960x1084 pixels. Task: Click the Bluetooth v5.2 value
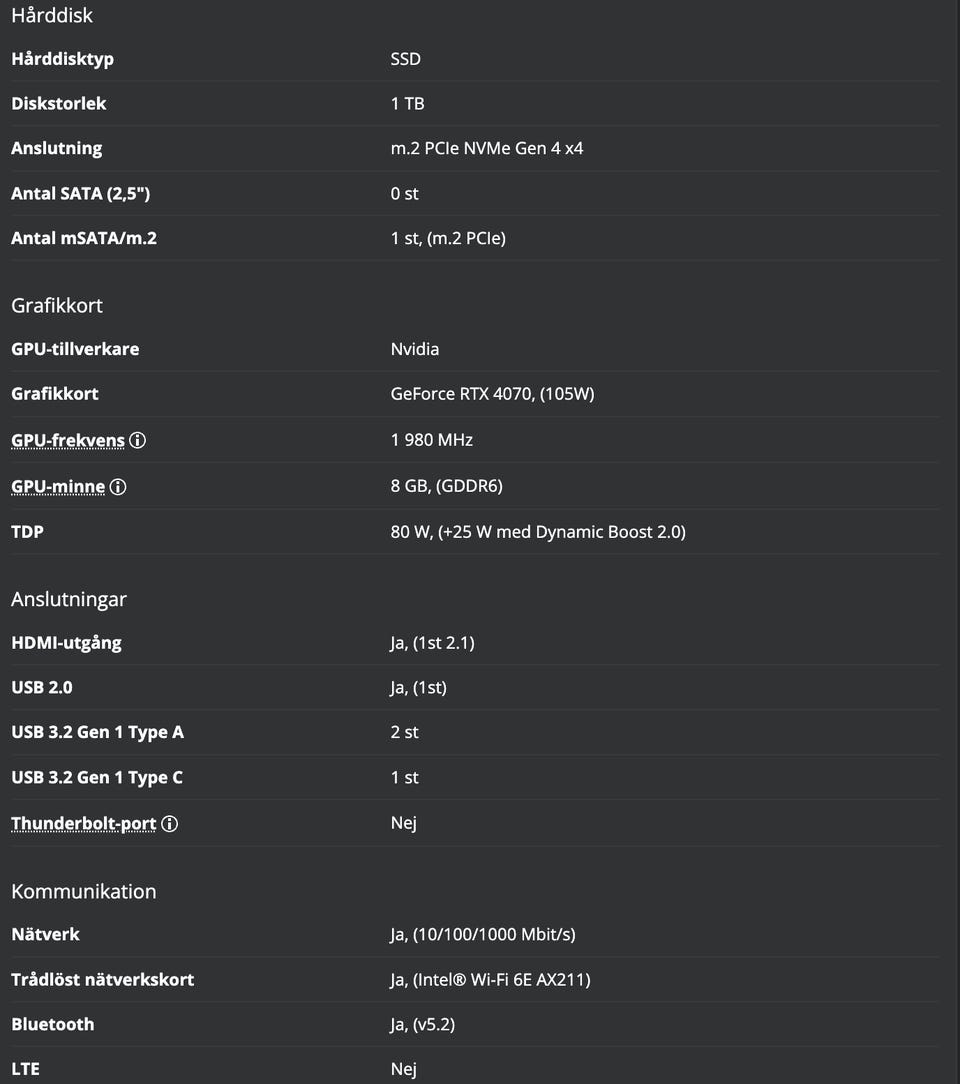click(423, 1024)
